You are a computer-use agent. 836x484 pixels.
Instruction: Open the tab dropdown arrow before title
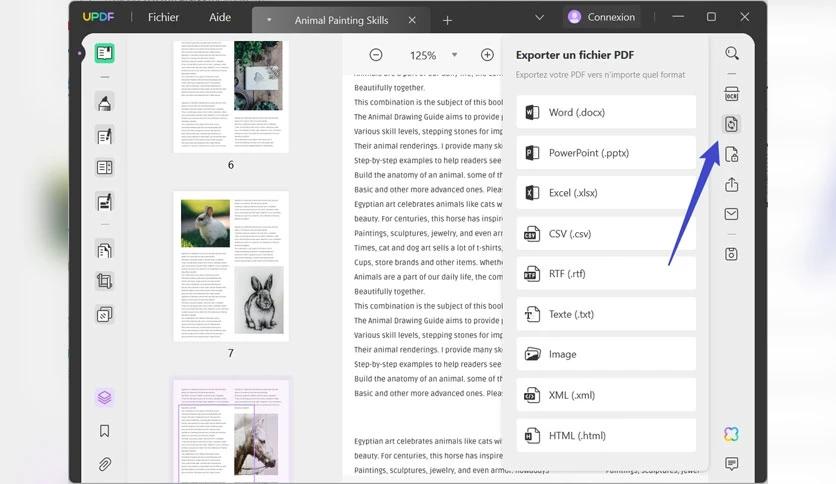[x=269, y=20]
